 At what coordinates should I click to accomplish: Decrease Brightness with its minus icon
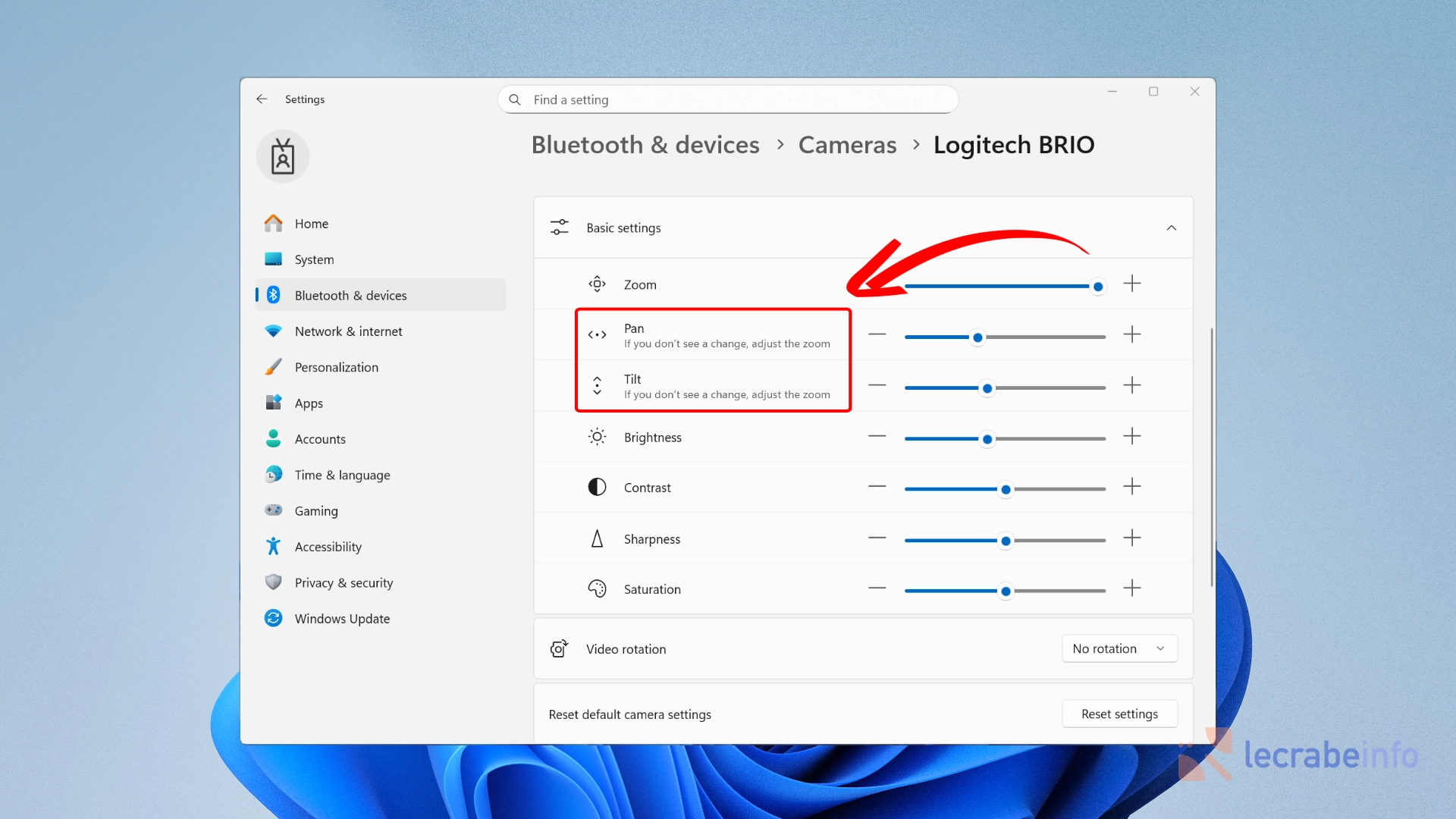coord(877,436)
